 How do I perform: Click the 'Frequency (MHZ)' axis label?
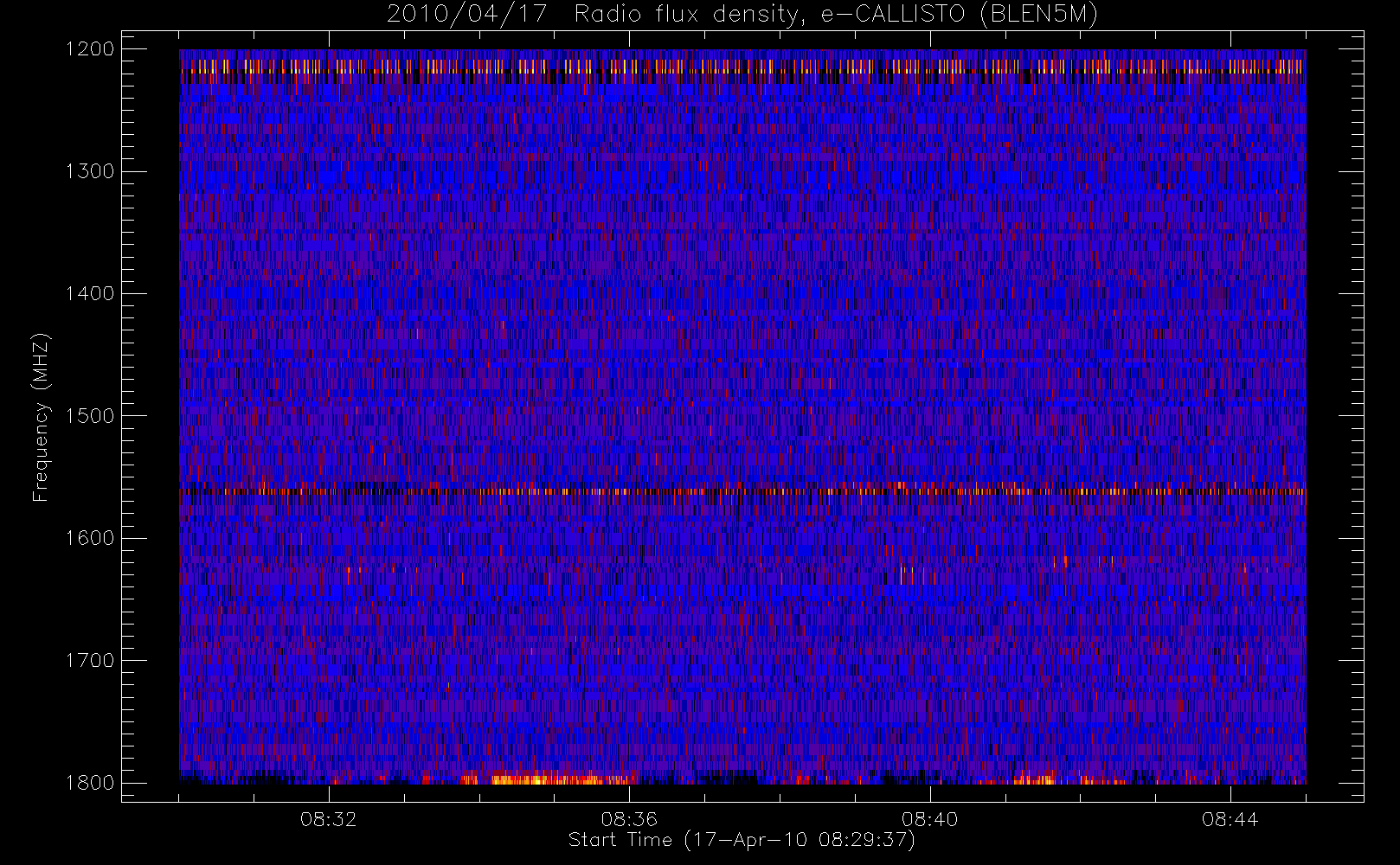pyautogui.click(x=41, y=418)
